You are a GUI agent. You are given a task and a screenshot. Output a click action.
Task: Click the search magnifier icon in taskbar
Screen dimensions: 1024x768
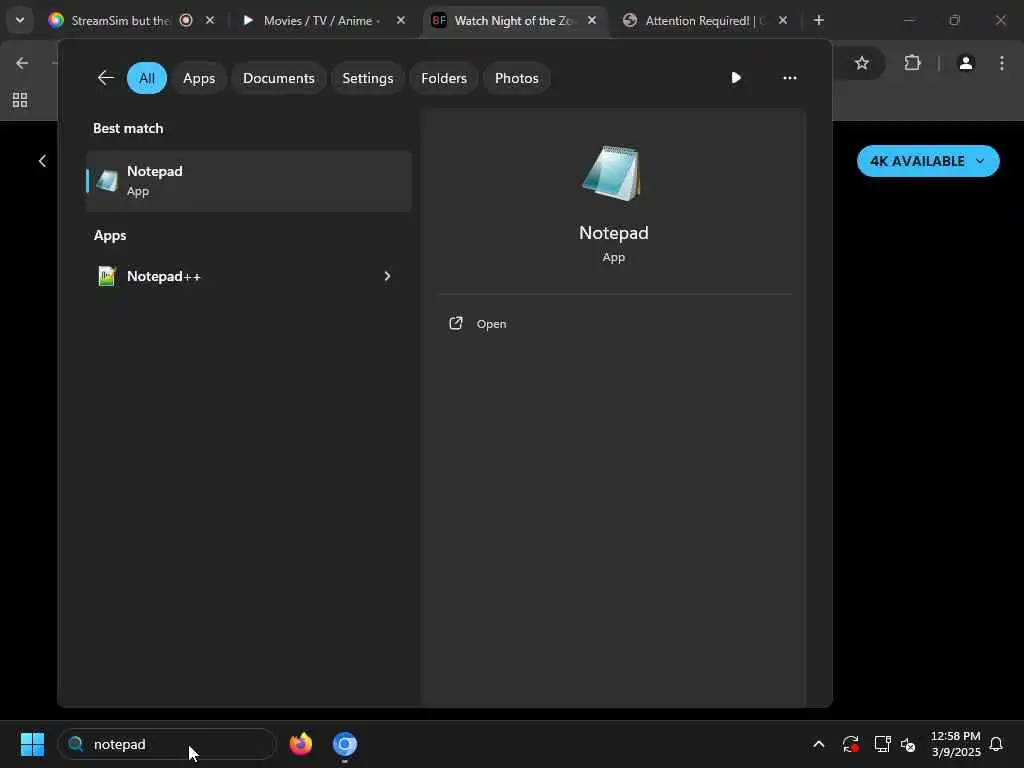[76, 744]
